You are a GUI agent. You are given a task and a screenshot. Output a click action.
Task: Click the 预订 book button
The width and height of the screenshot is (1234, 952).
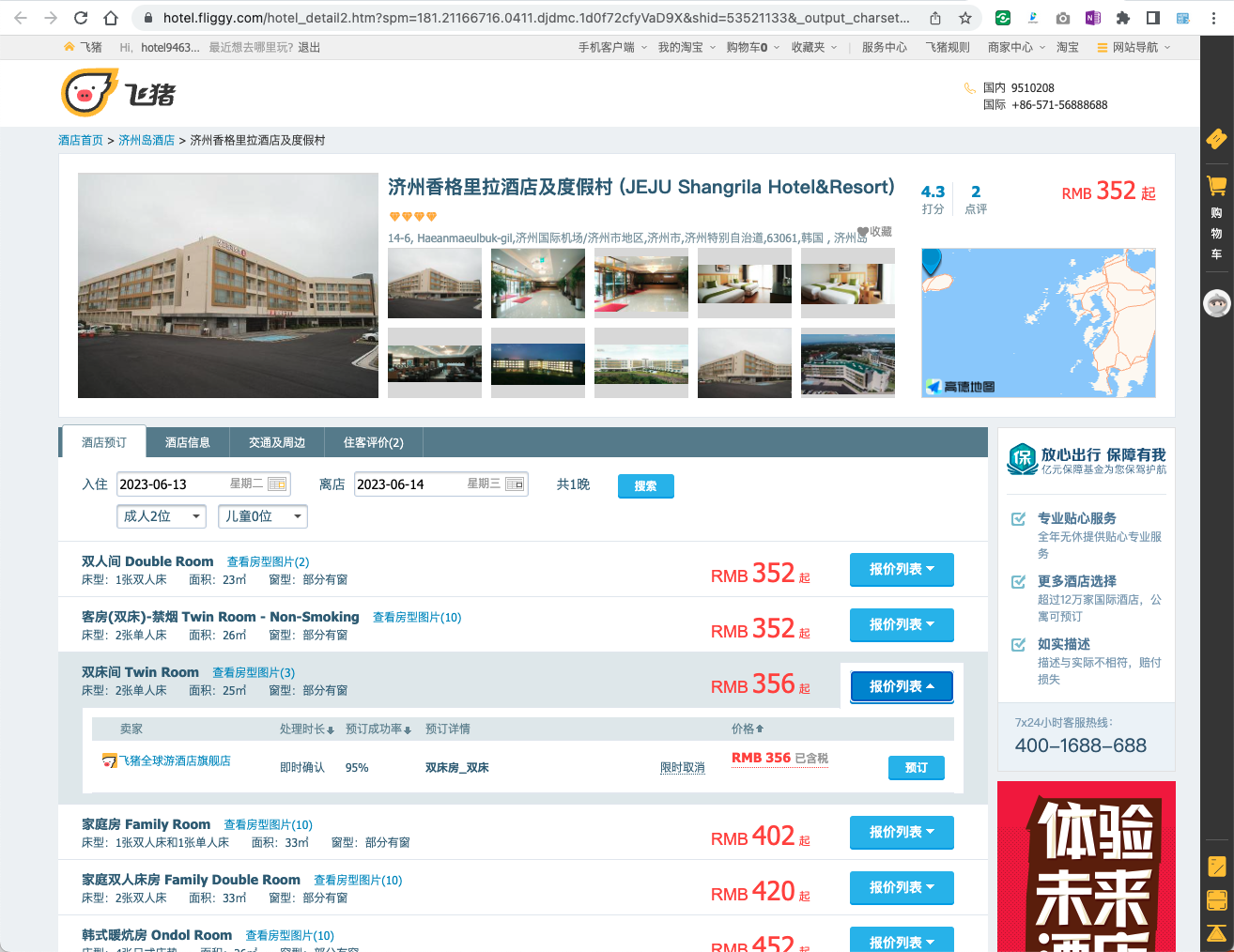pos(917,767)
